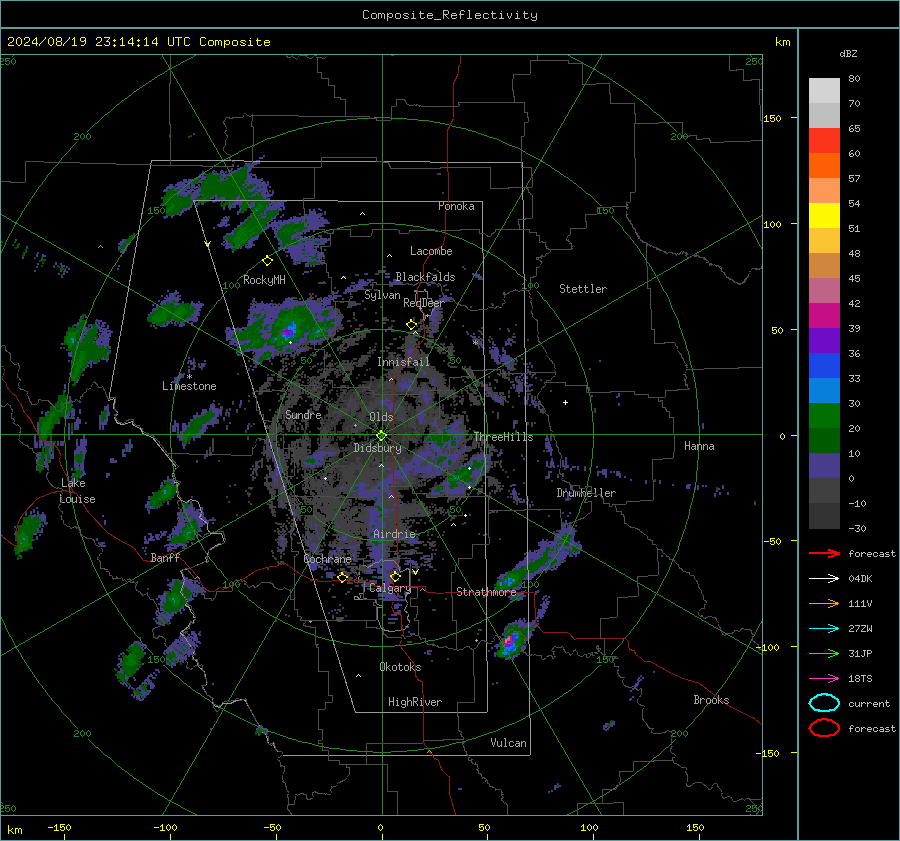This screenshot has width=900, height=841.
Task: Click the red forecast ellipse icon
Action: (824, 728)
